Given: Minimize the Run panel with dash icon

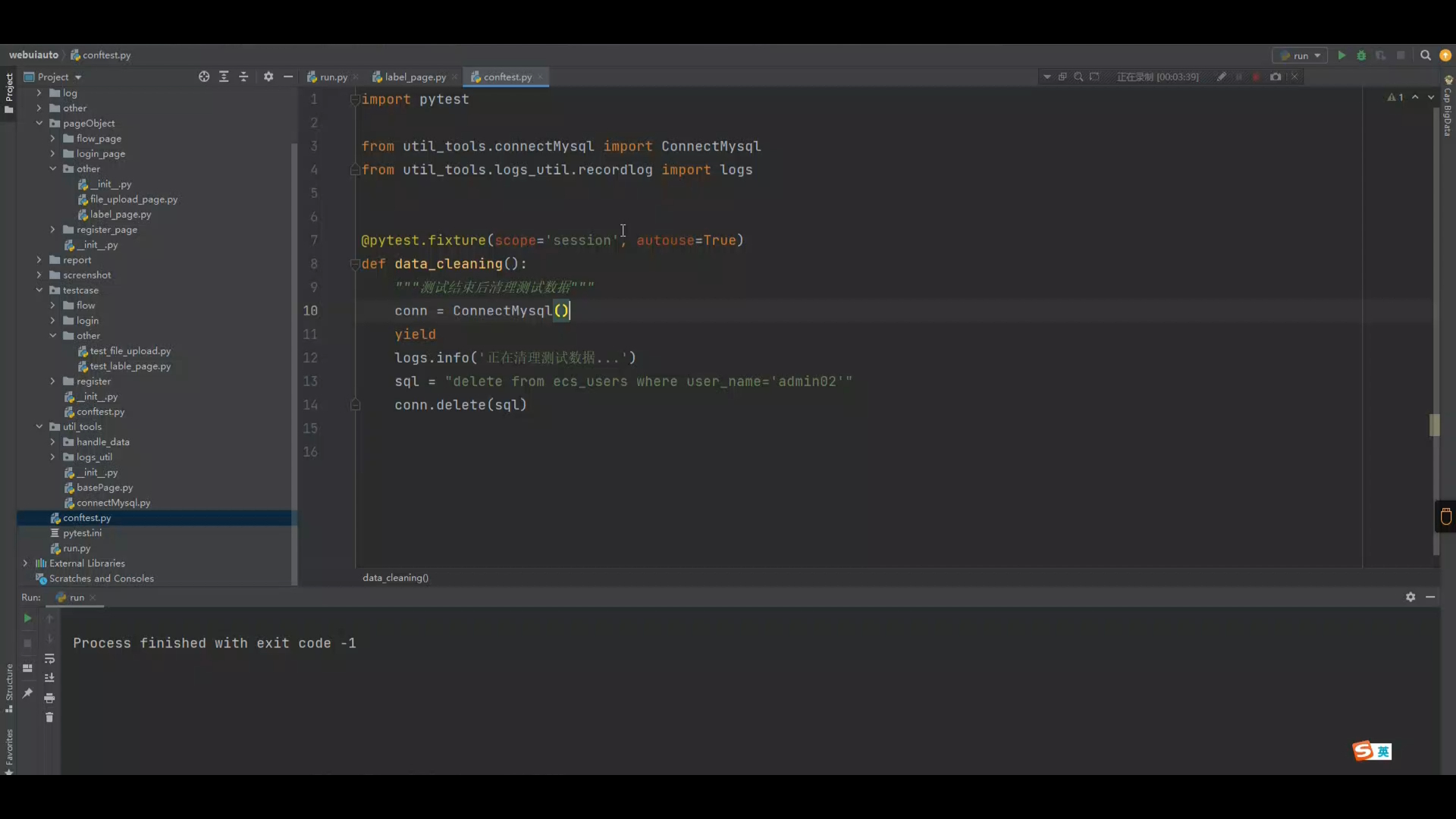Looking at the screenshot, I should 1430,598.
